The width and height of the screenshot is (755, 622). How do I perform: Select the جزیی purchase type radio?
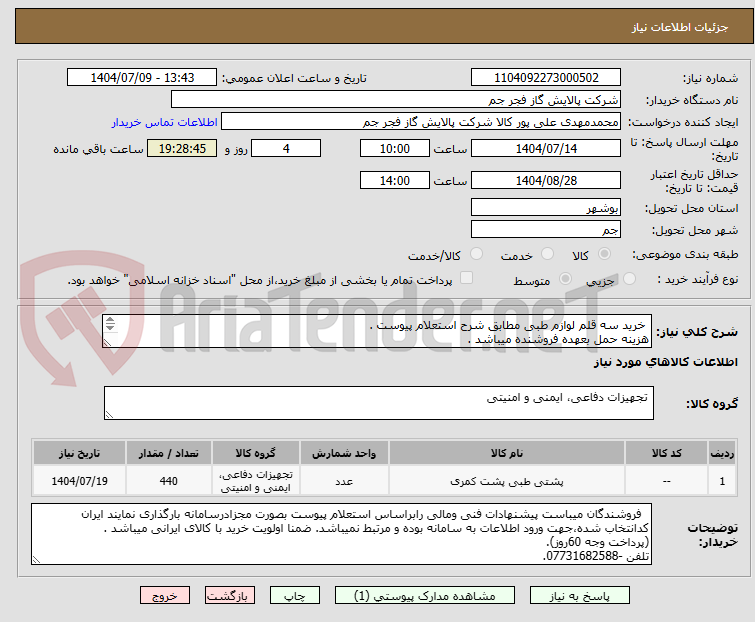point(629,279)
